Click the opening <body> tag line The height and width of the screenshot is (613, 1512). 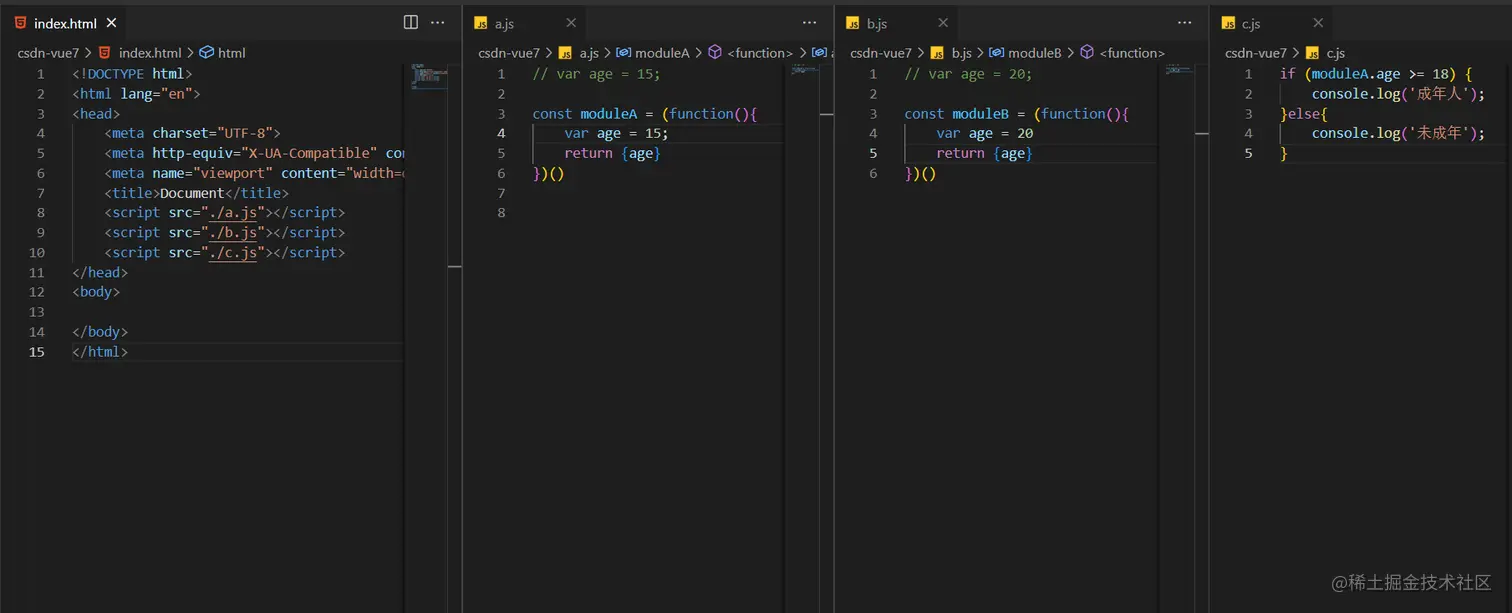tap(96, 292)
